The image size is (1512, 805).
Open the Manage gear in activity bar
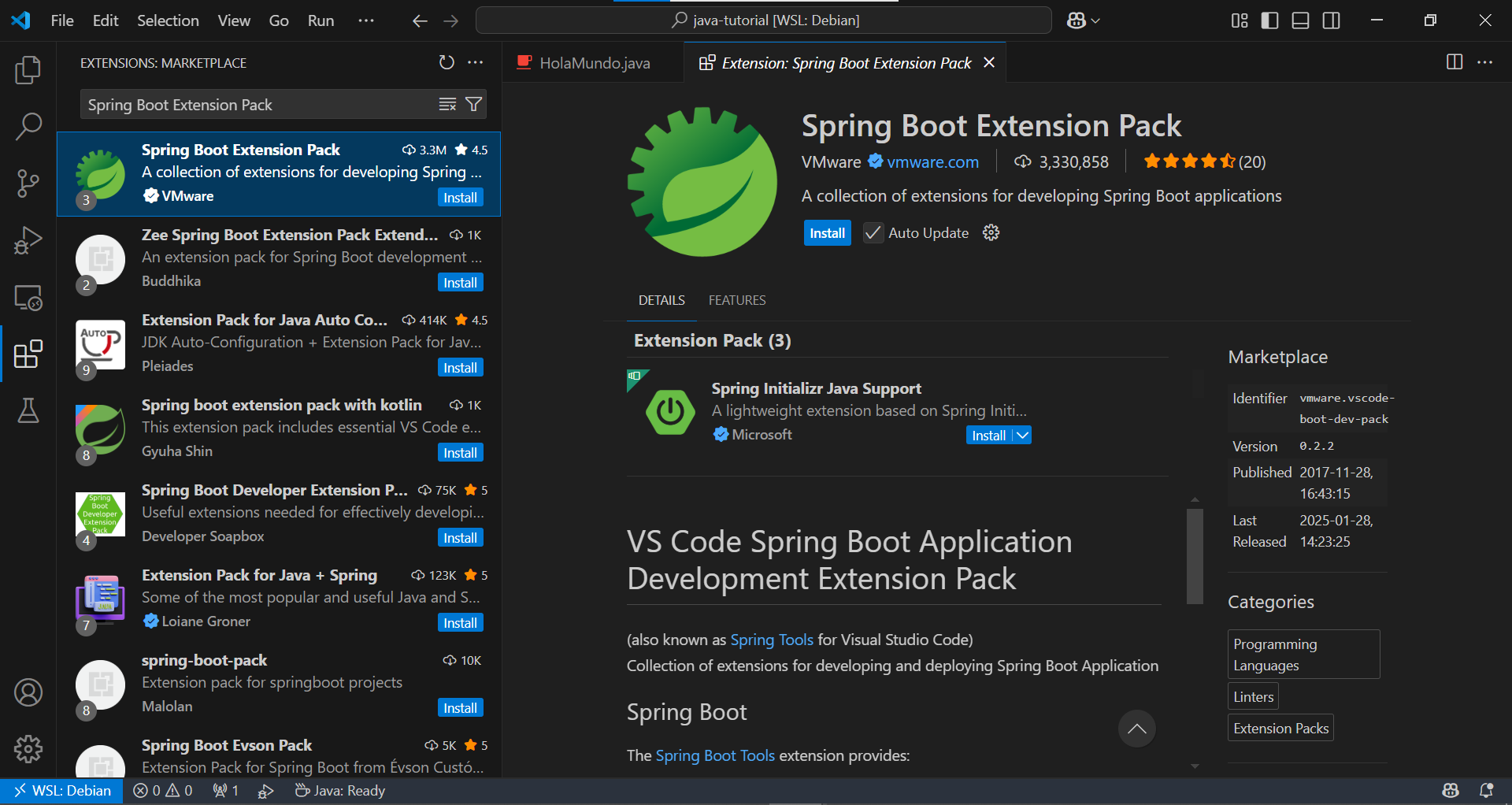click(28, 749)
